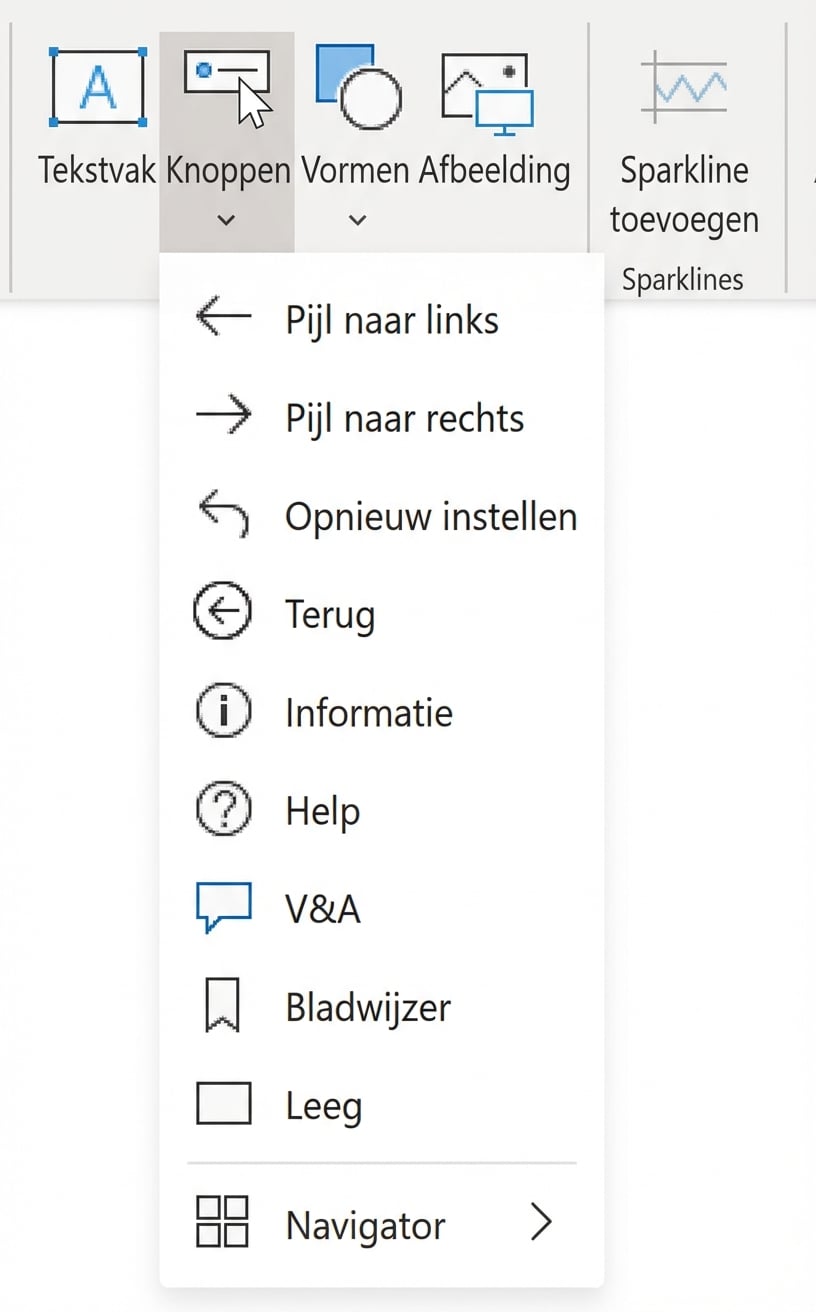816x1312 pixels.
Task: Expand the Navigator submenu arrow
Action: tap(541, 1222)
